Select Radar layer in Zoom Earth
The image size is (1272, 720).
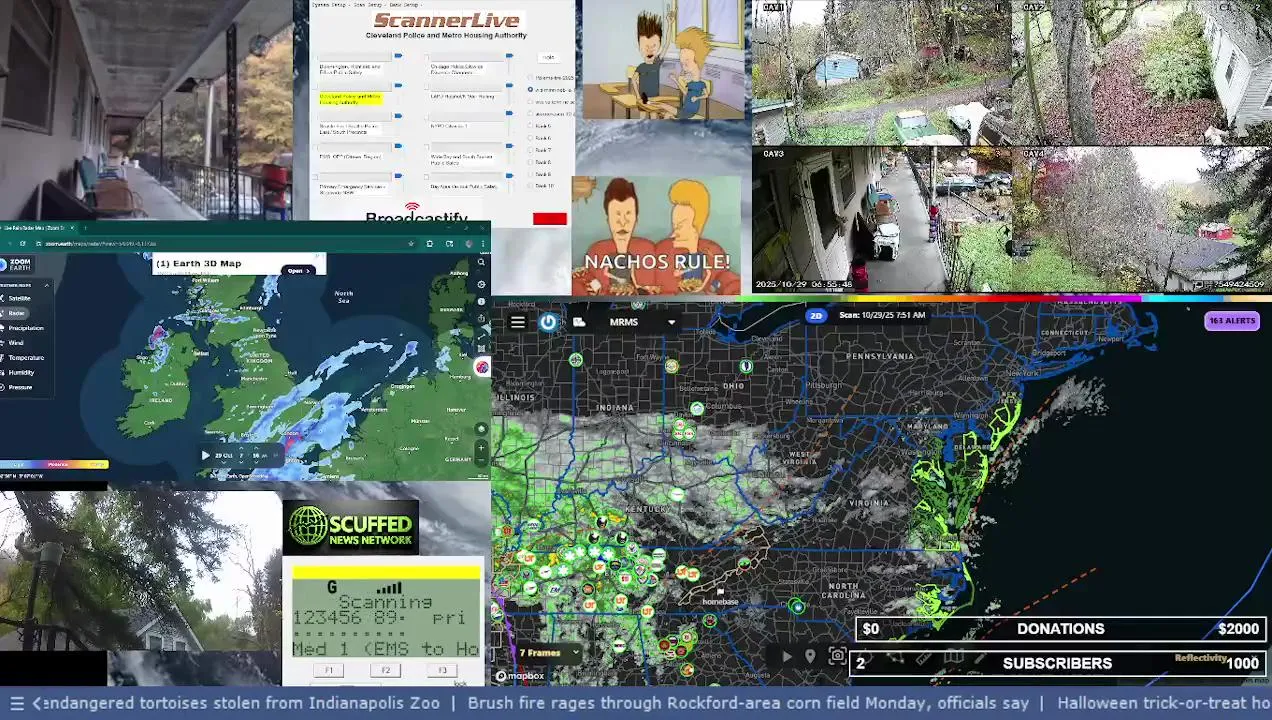click(14, 313)
